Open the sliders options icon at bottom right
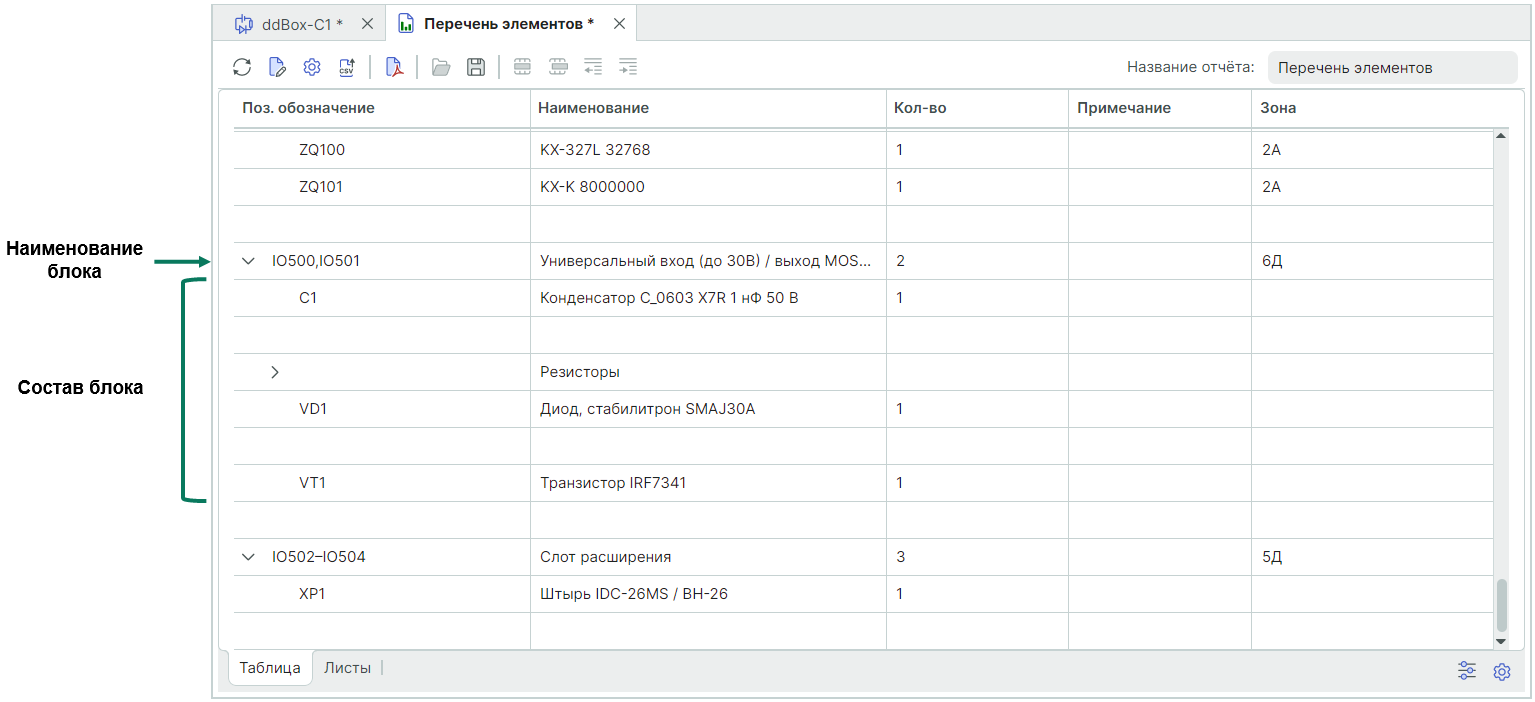Viewport: 1535px width, 702px height. pyautogui.click(x=1467, y=671)
